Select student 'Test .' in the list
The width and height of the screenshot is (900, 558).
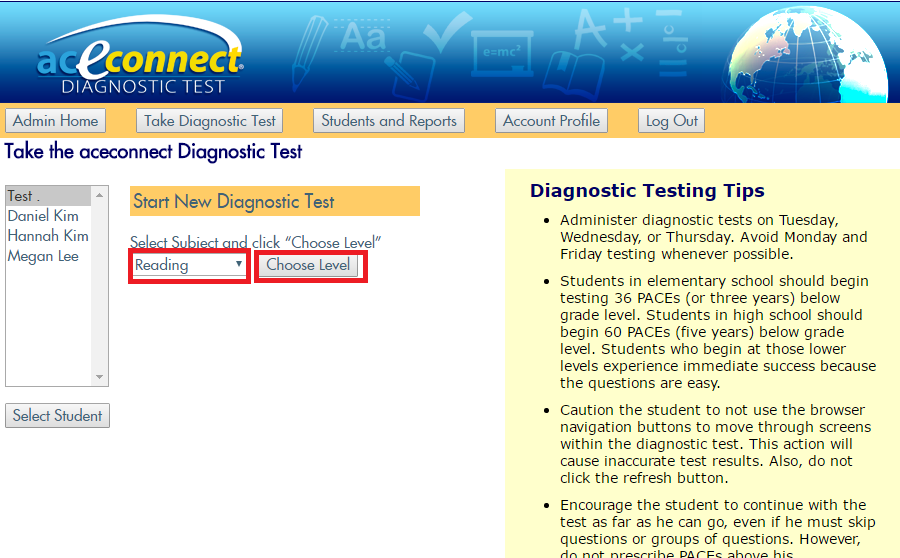click(48, 196)
